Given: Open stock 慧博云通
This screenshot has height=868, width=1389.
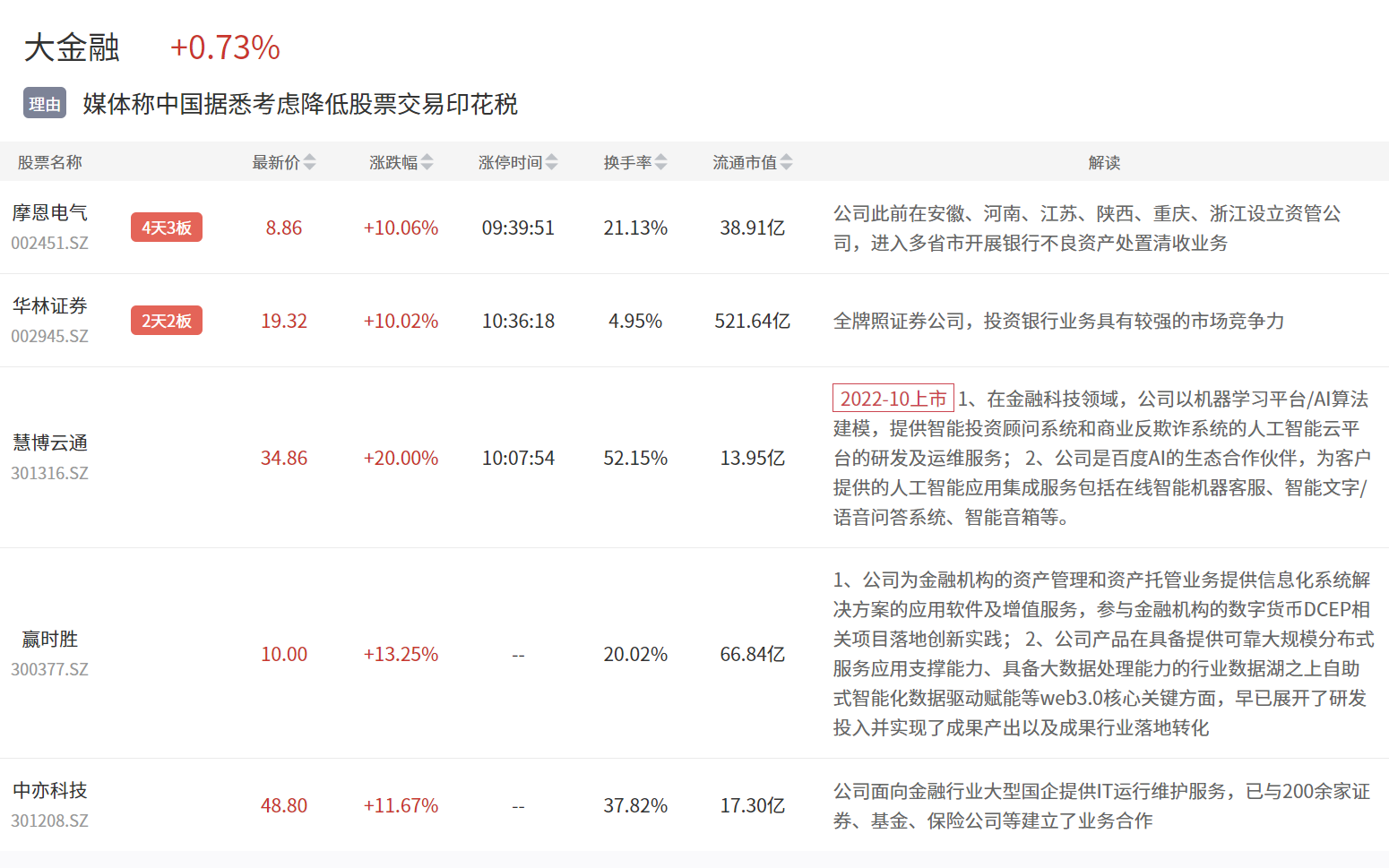Looking at the screenshot, I should tap(50, 443).
